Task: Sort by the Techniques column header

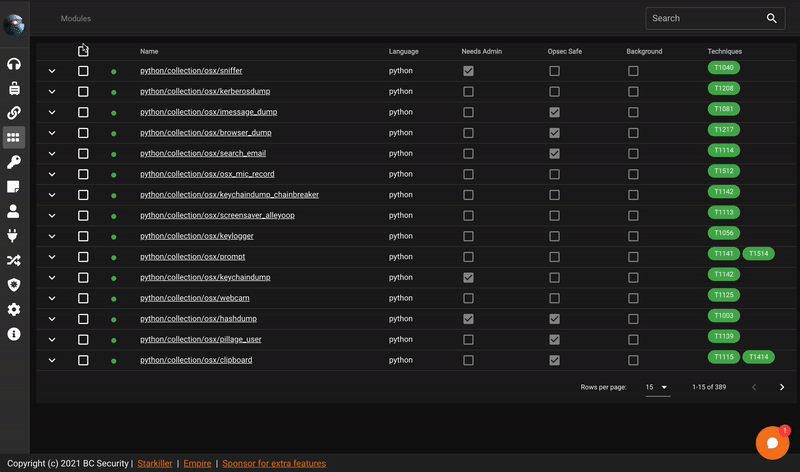Action: tap(724, 52)
